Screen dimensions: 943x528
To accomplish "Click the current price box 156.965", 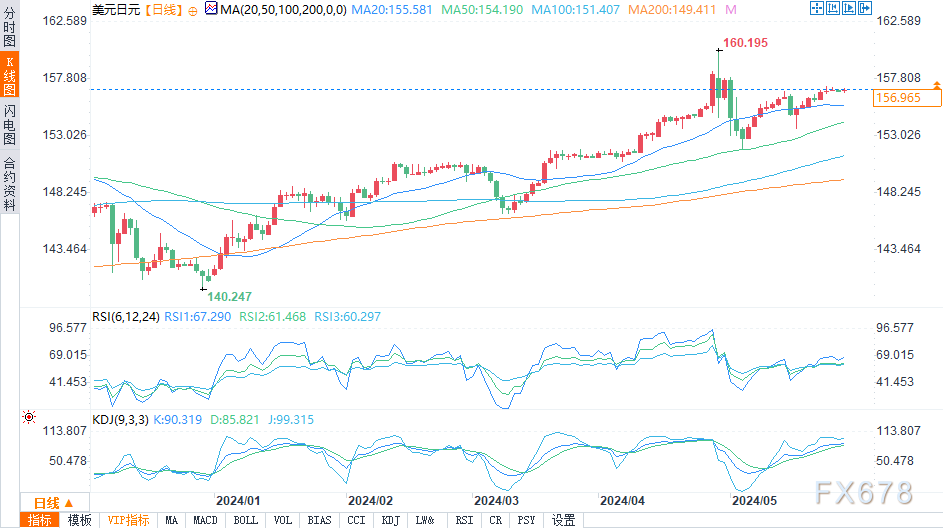I will (907, 98).
